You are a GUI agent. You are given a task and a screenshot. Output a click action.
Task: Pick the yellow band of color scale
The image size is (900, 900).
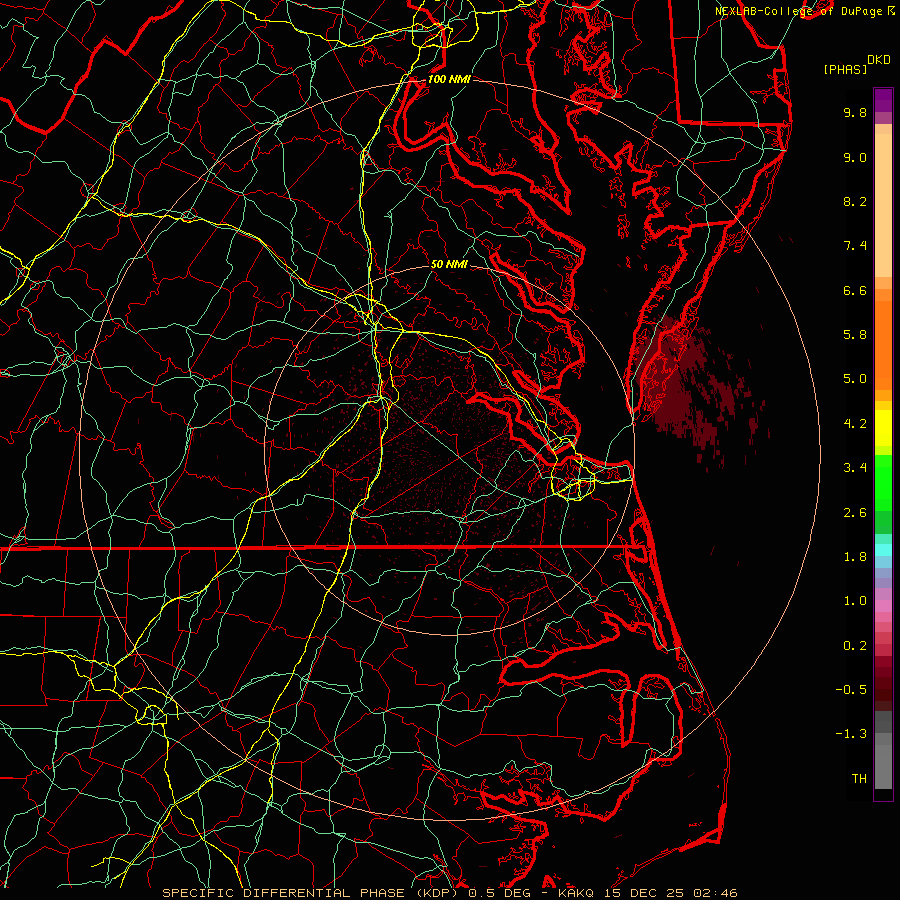point(883,428)
